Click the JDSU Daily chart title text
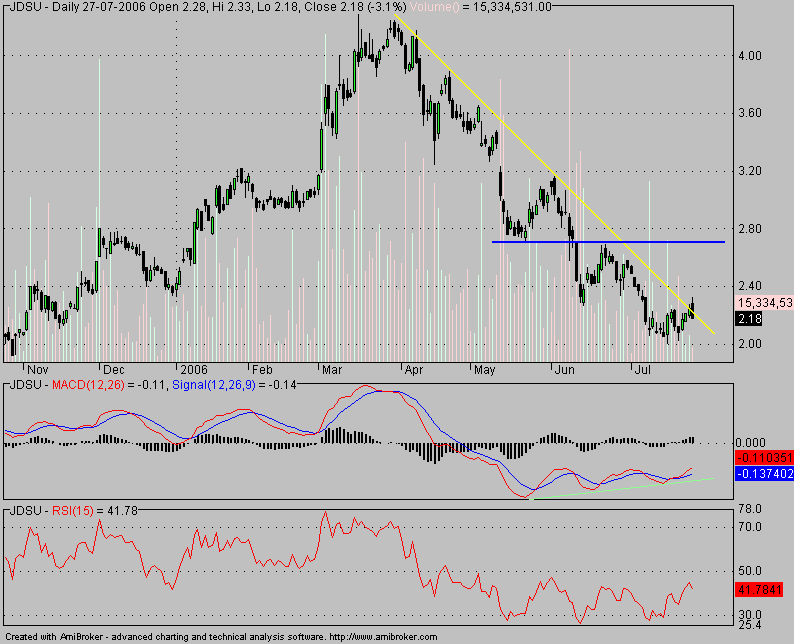Screen dimensions: 794x644 208,7
